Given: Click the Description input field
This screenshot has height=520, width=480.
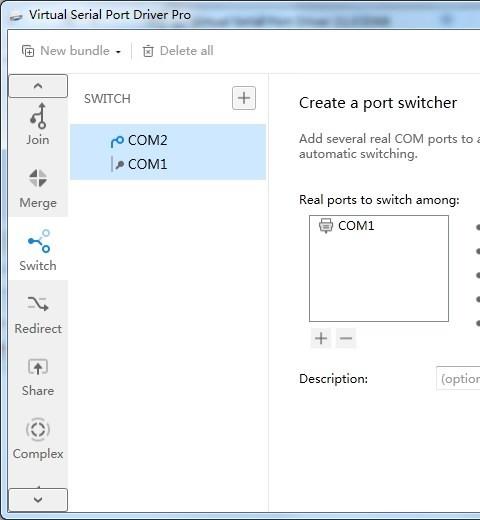Looking at the screenshot, I should [458, 379].
